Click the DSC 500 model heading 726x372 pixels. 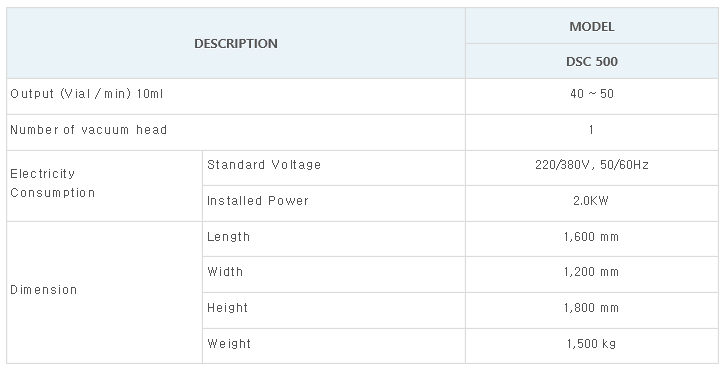pyautogui.click(x=592, y=61)
